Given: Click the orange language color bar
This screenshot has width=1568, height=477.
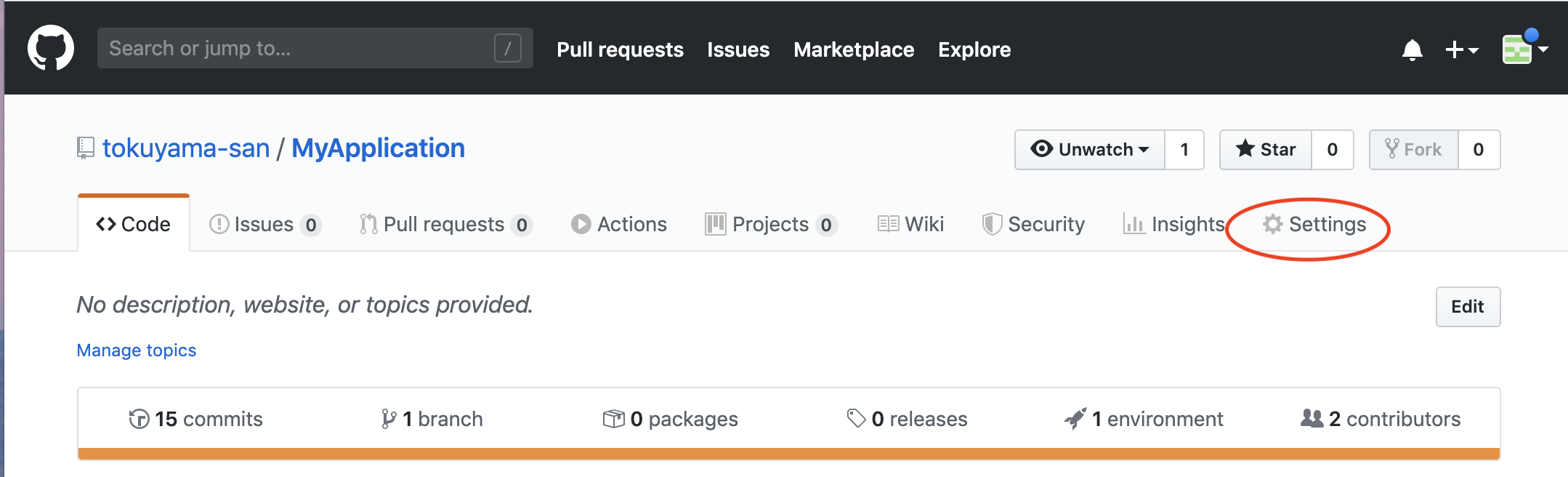Looking at the screenshot, I should pyautogui.click(x=788, y=454).
